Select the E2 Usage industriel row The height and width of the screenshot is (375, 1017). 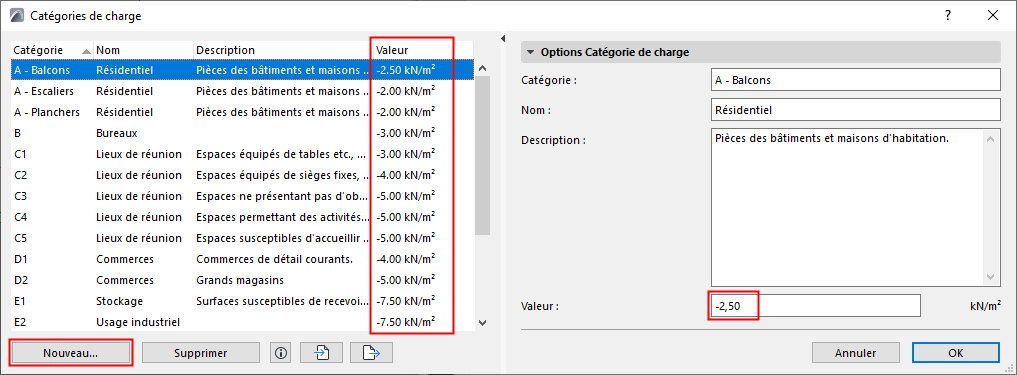tap(243, 322)
